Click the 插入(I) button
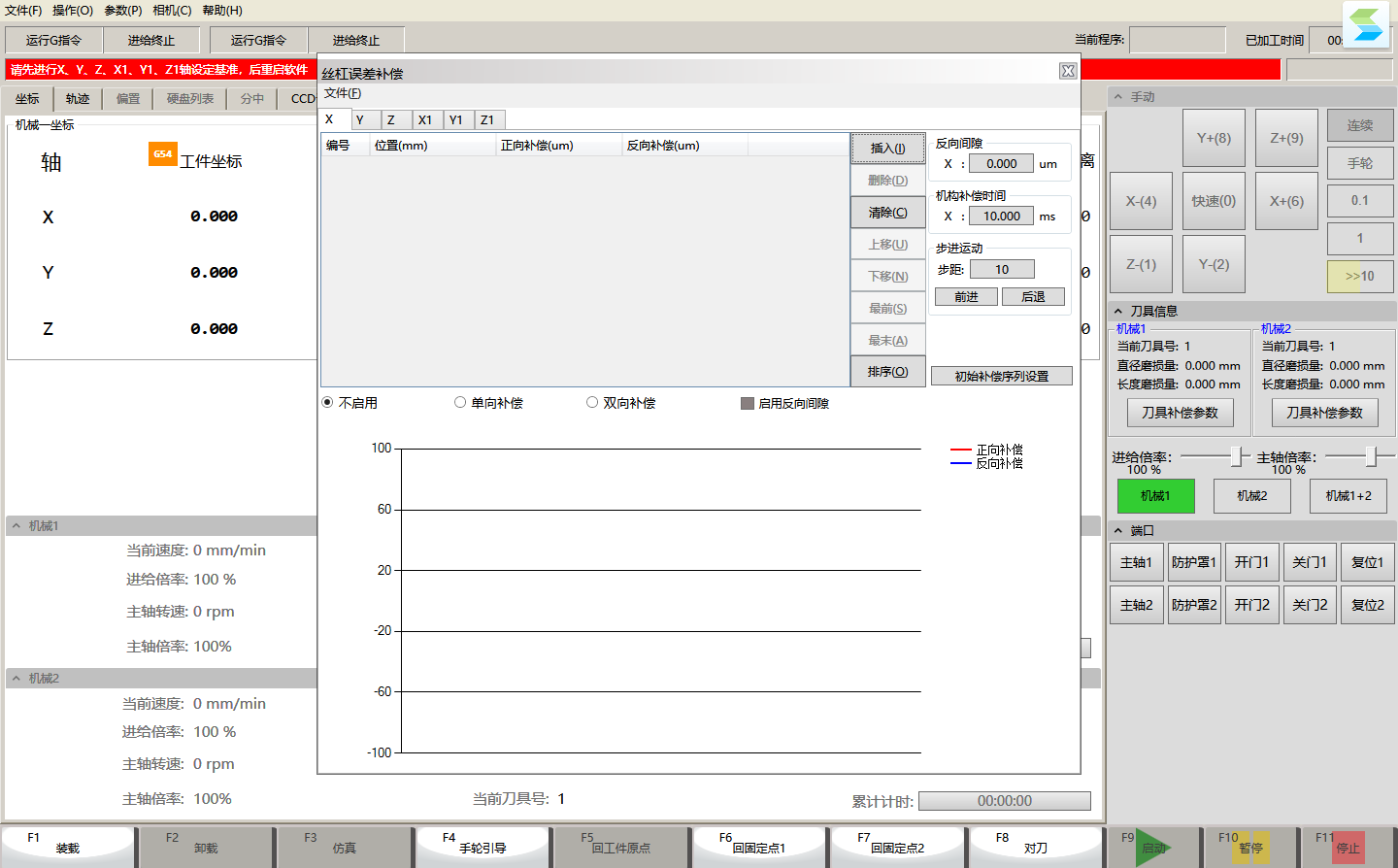1398x868 pixels. click(x=888, y=149)
